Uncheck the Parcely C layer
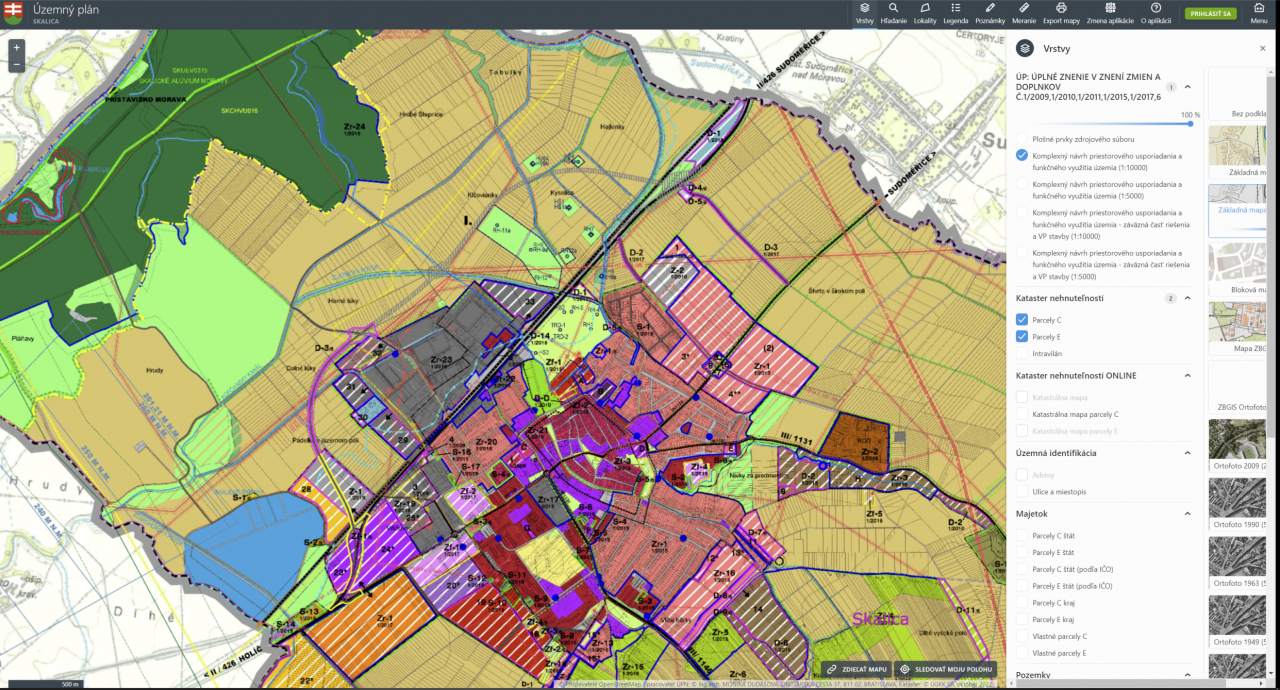Image resolution: width=1280 pixels, height=690 pixels. coord(1022,320)
